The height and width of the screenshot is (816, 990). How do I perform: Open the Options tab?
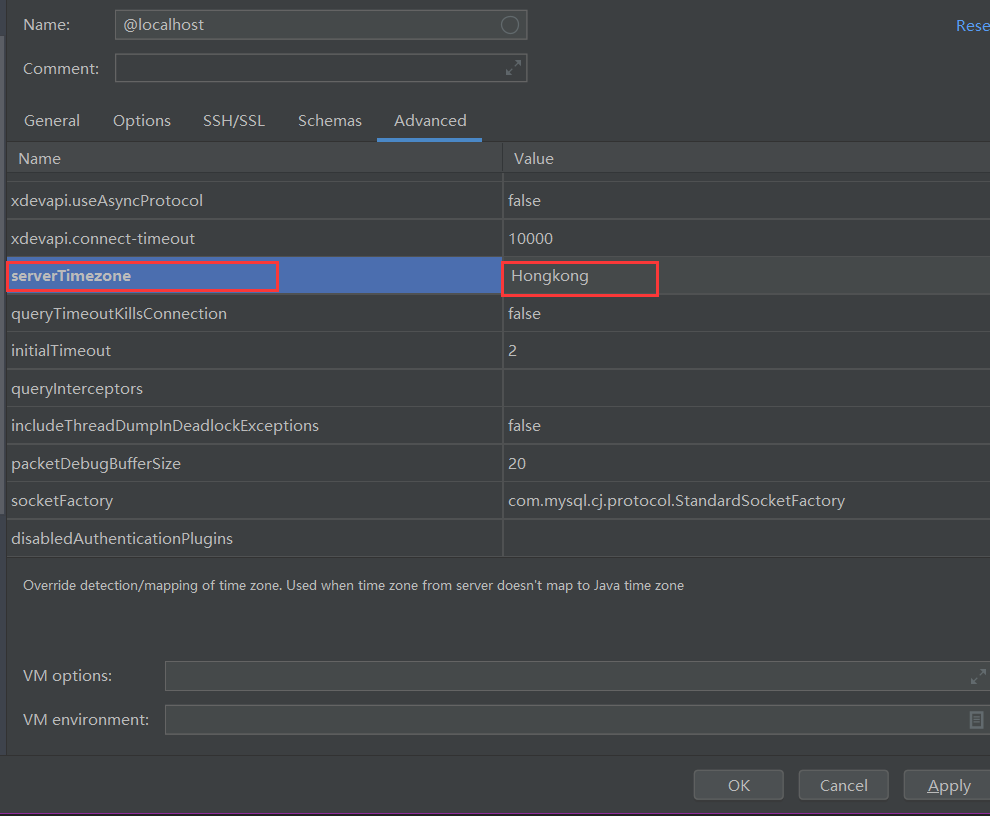[141, 120]
